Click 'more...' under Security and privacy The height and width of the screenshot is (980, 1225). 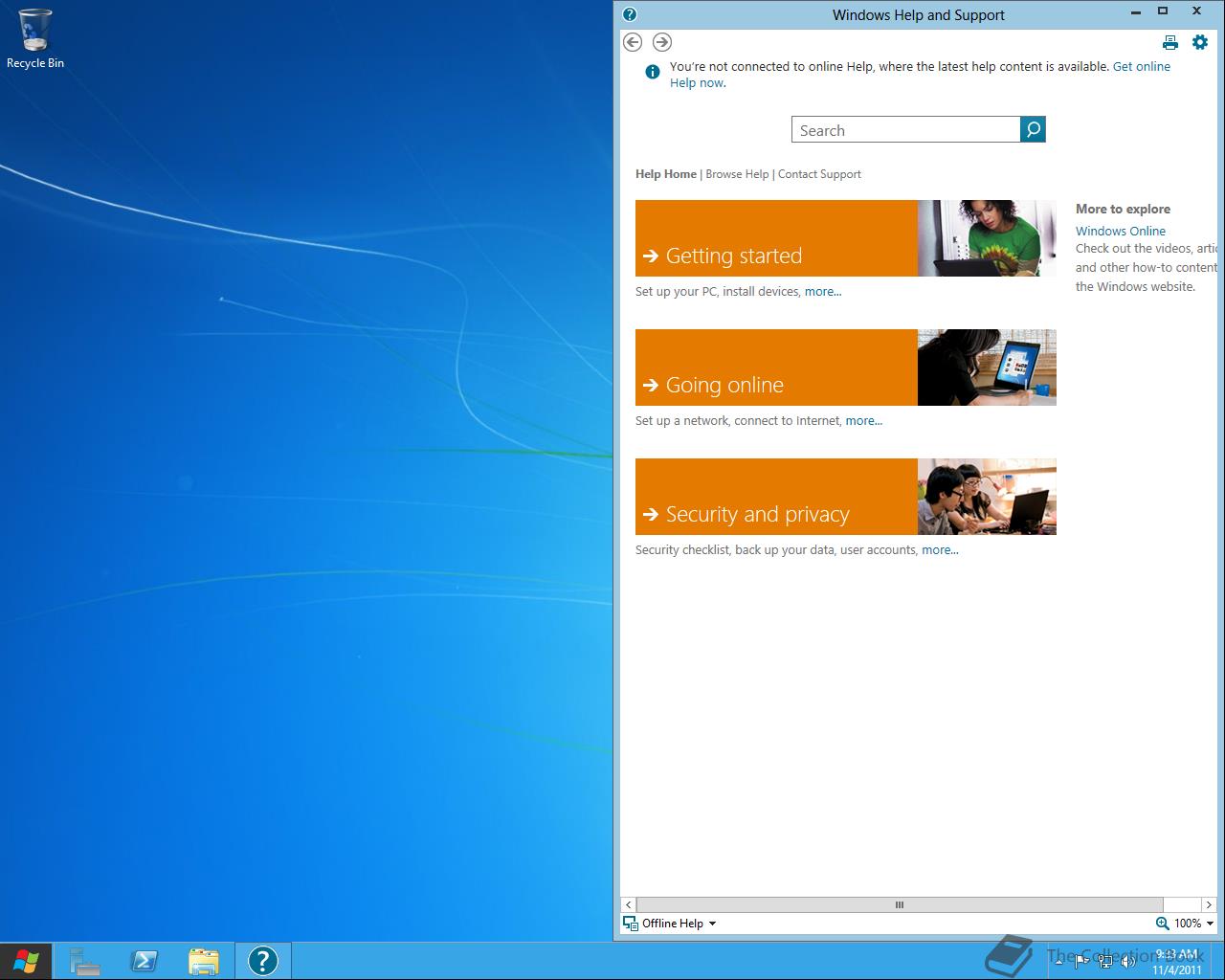[x=940, y=550]
